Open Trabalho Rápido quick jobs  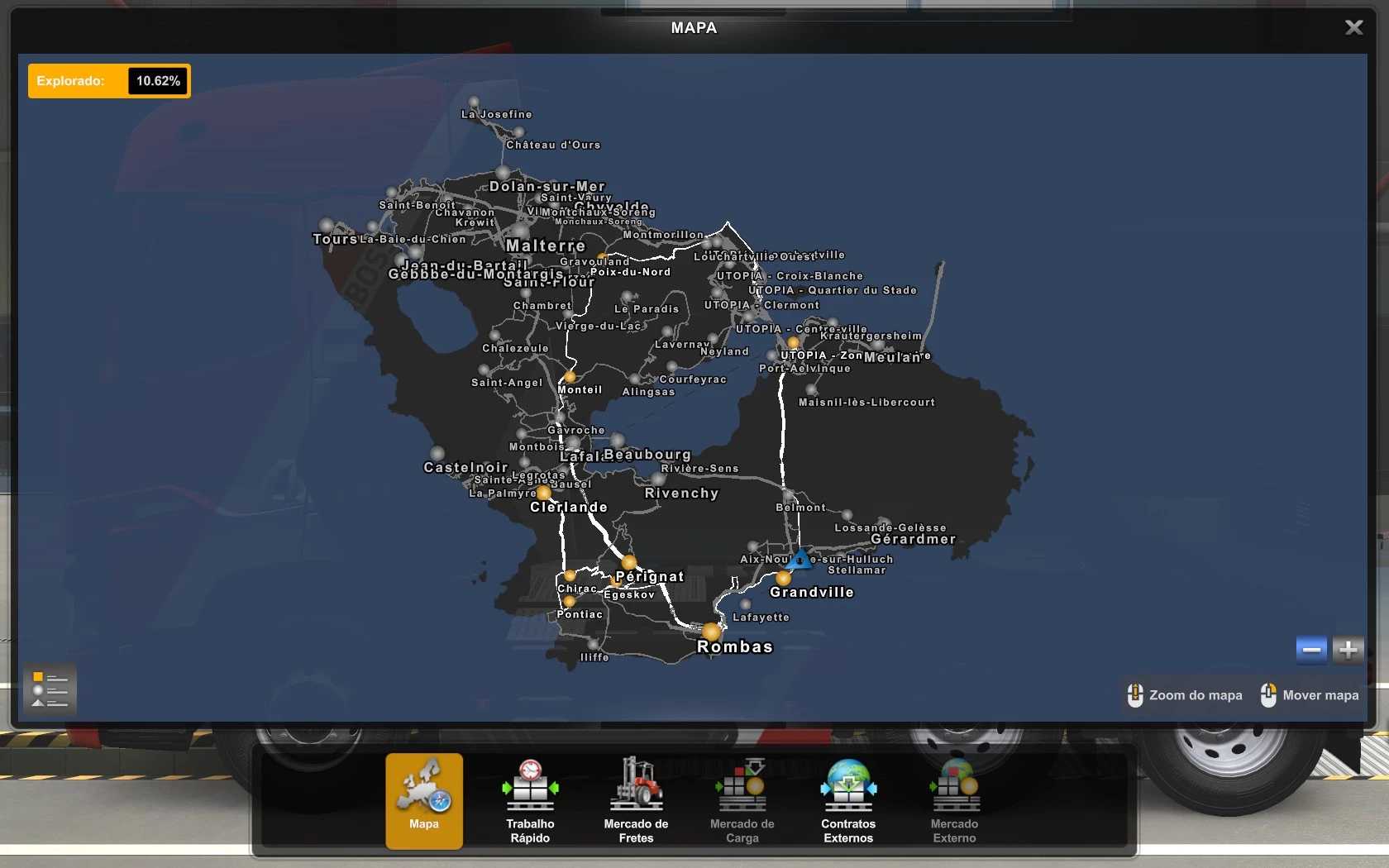click(x=530, y=799)
